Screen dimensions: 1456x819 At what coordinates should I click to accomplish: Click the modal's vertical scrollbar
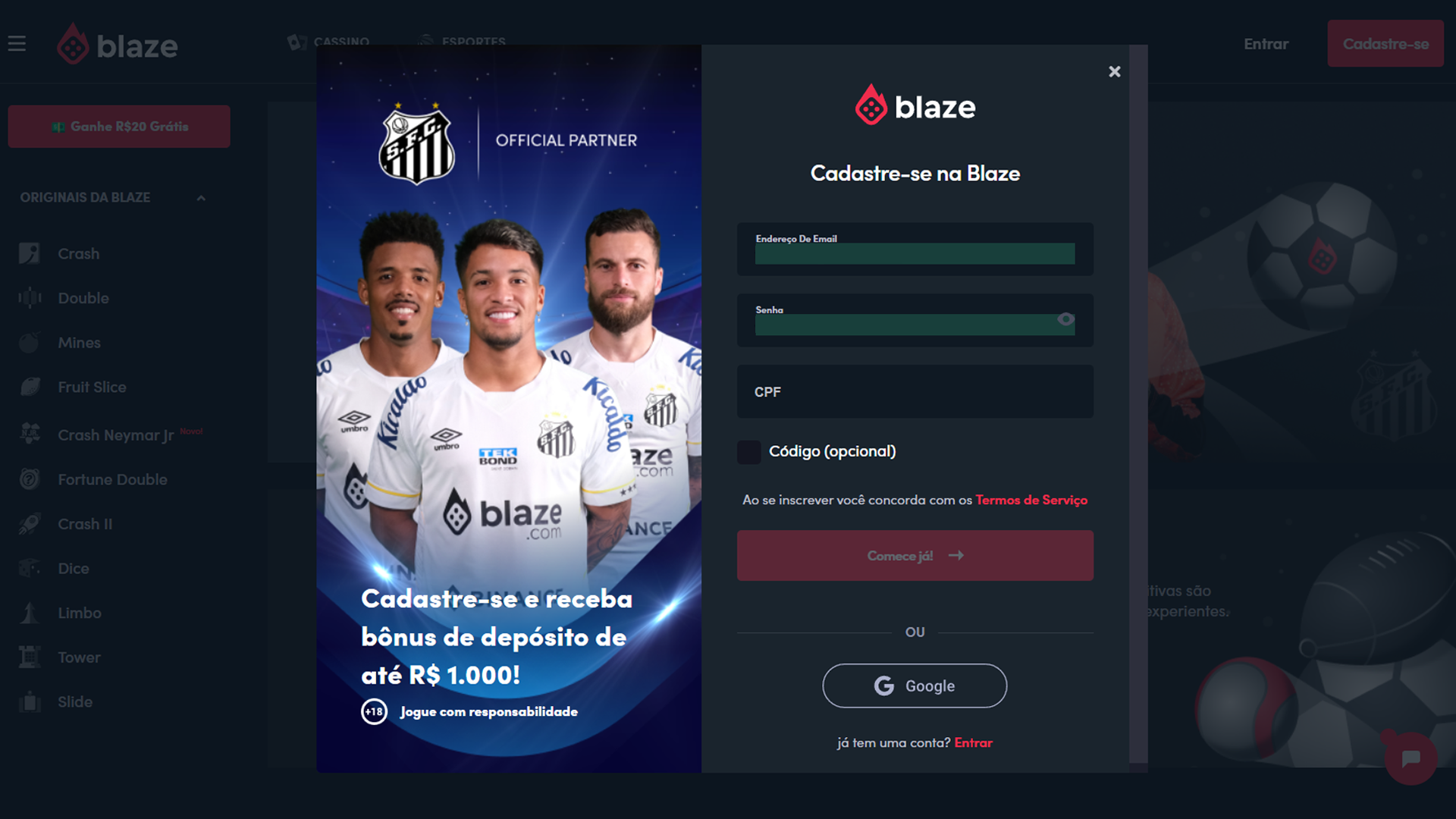tap(1138, 404)
